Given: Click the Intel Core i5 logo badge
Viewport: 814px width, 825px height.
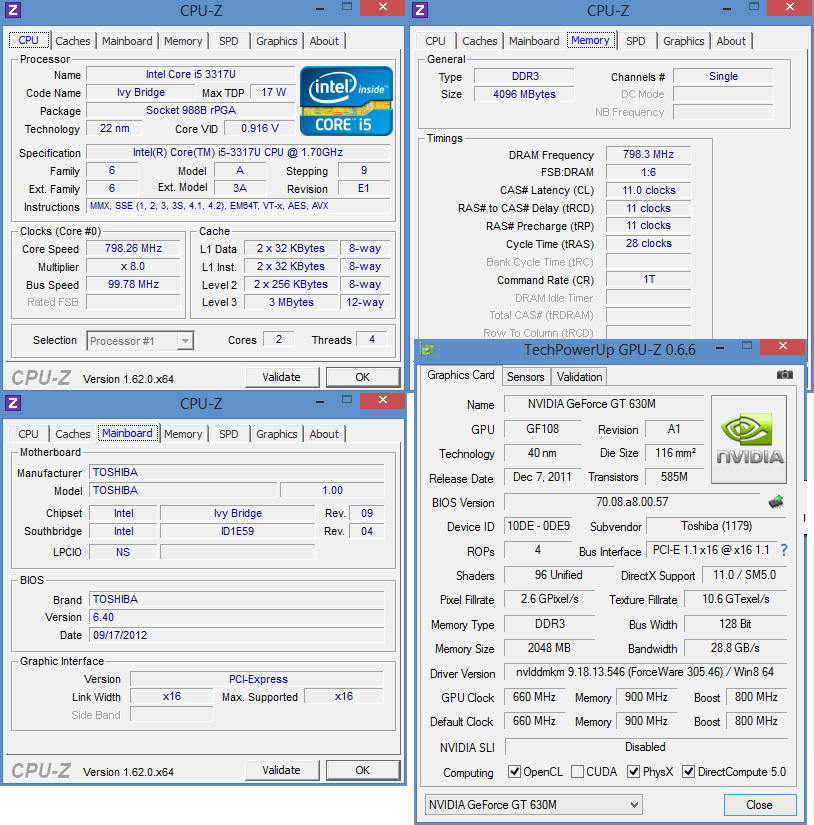Looking at the screenshot, I should tap(346, 101).
